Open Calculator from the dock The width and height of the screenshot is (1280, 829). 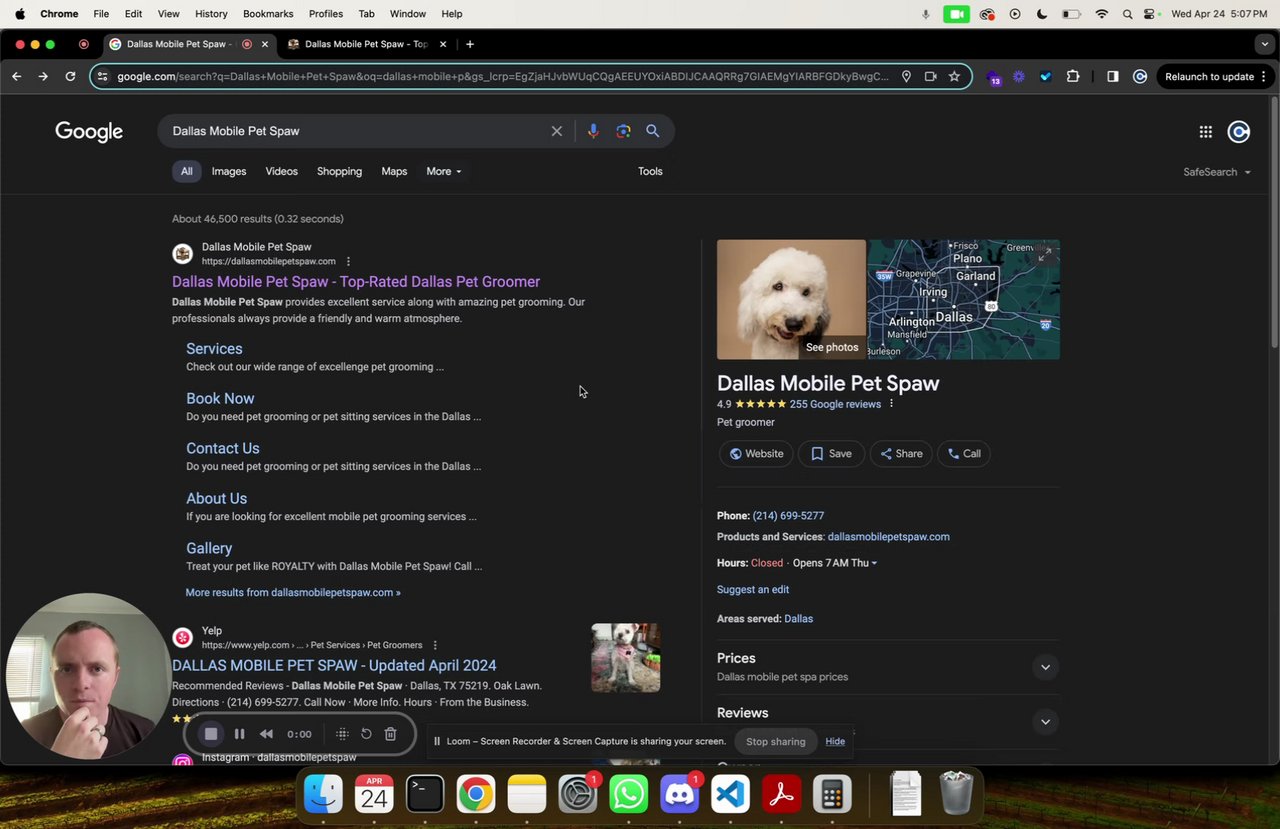(832, 795)
